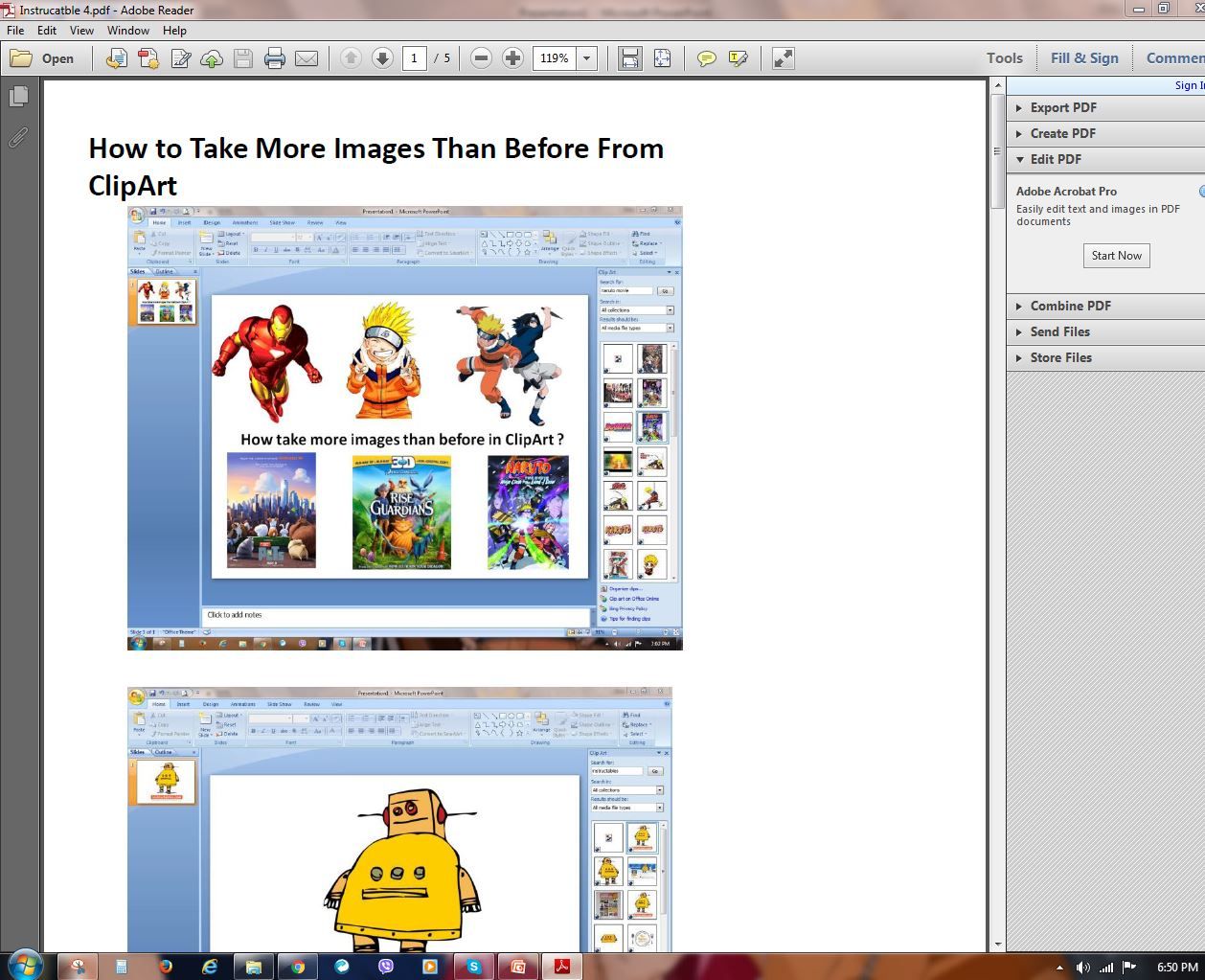Image resolution: width=1205 pixels, height=980 pixels.
Task: Click the Start Now button
Action: (x=1116, y=256)
